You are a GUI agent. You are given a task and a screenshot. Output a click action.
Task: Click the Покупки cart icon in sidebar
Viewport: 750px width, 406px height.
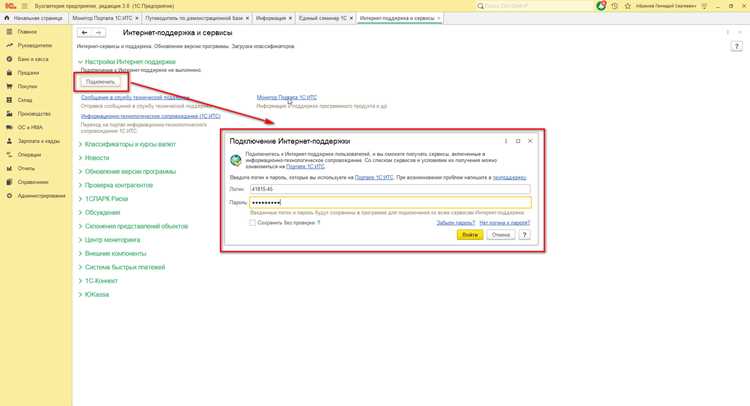click(9, 87)
